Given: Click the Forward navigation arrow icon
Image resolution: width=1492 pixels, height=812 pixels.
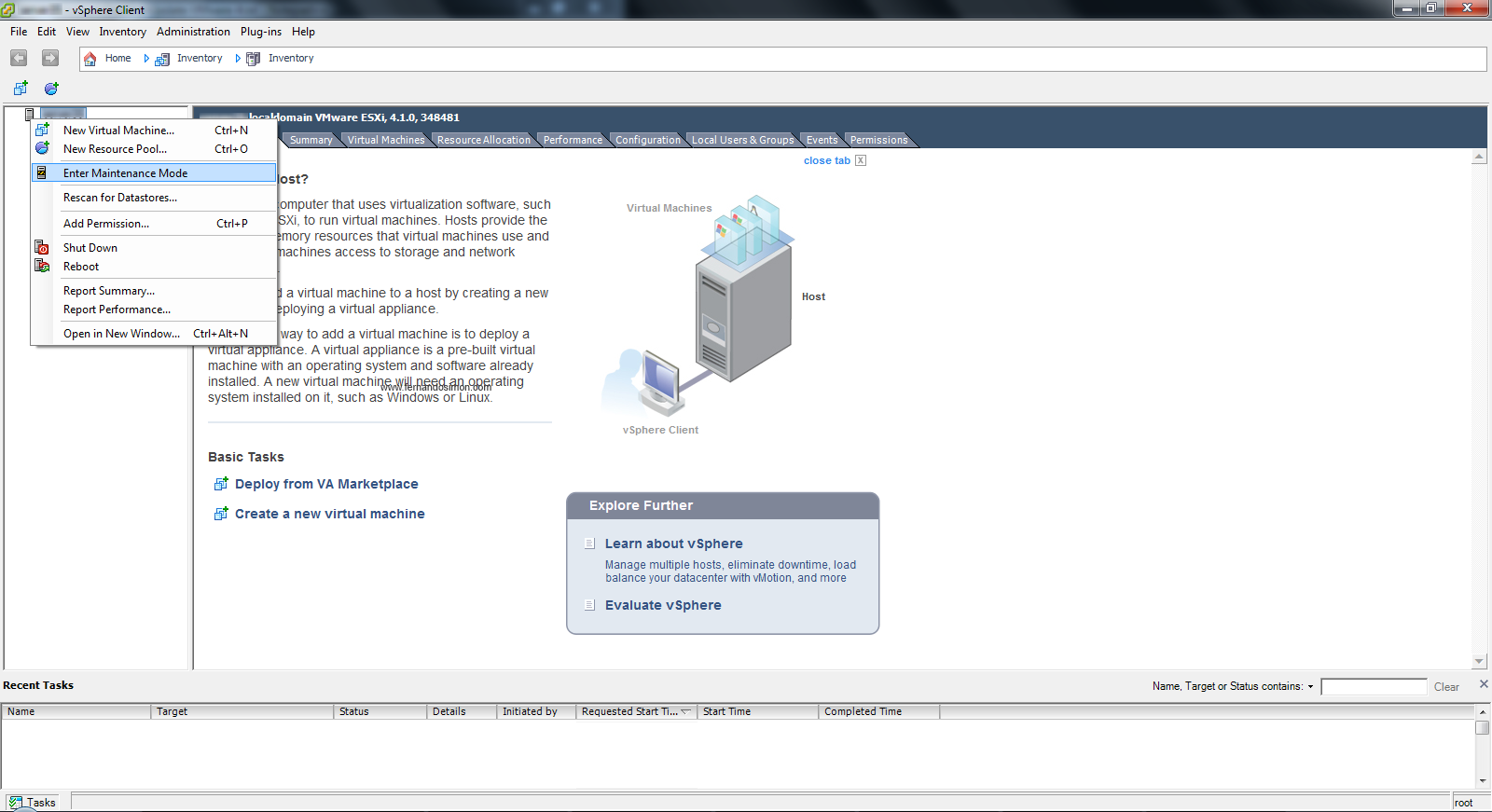Looking at the screenshot, I should click(50, 58).
